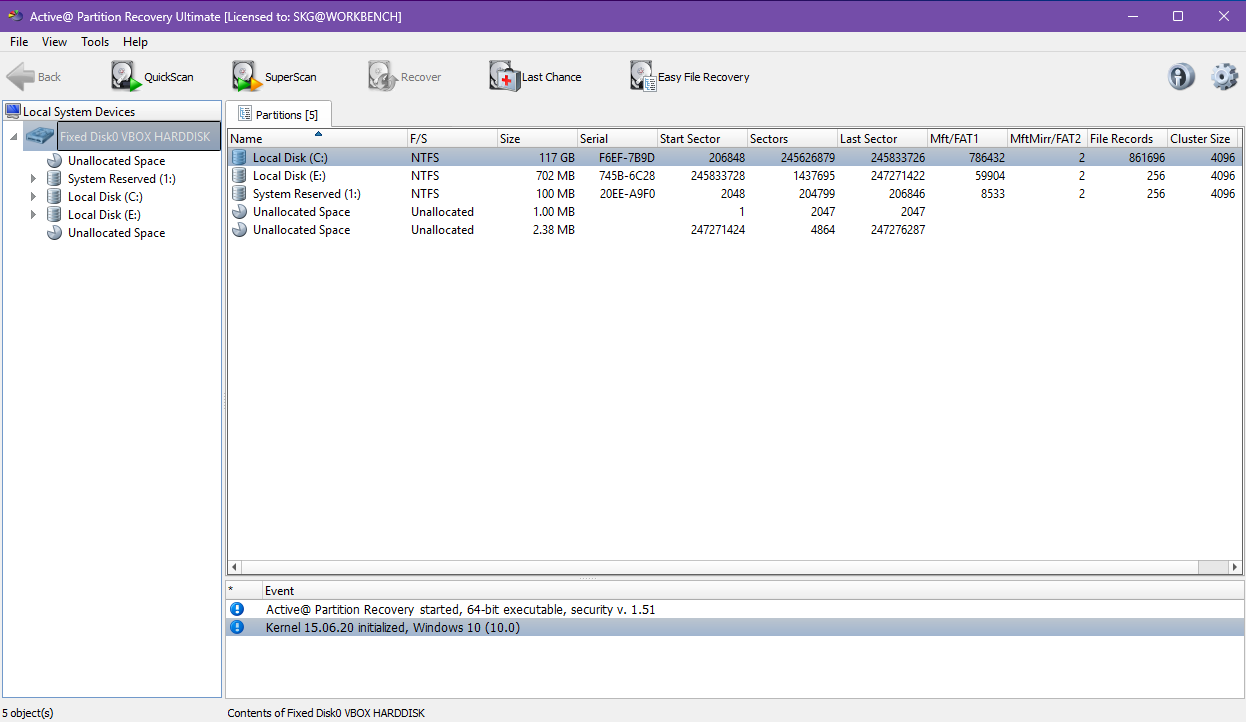Select the tree's Unallocated Space icon above System Reserved
Viewport: 1247px width, 722px height.
tap(55, 161)
